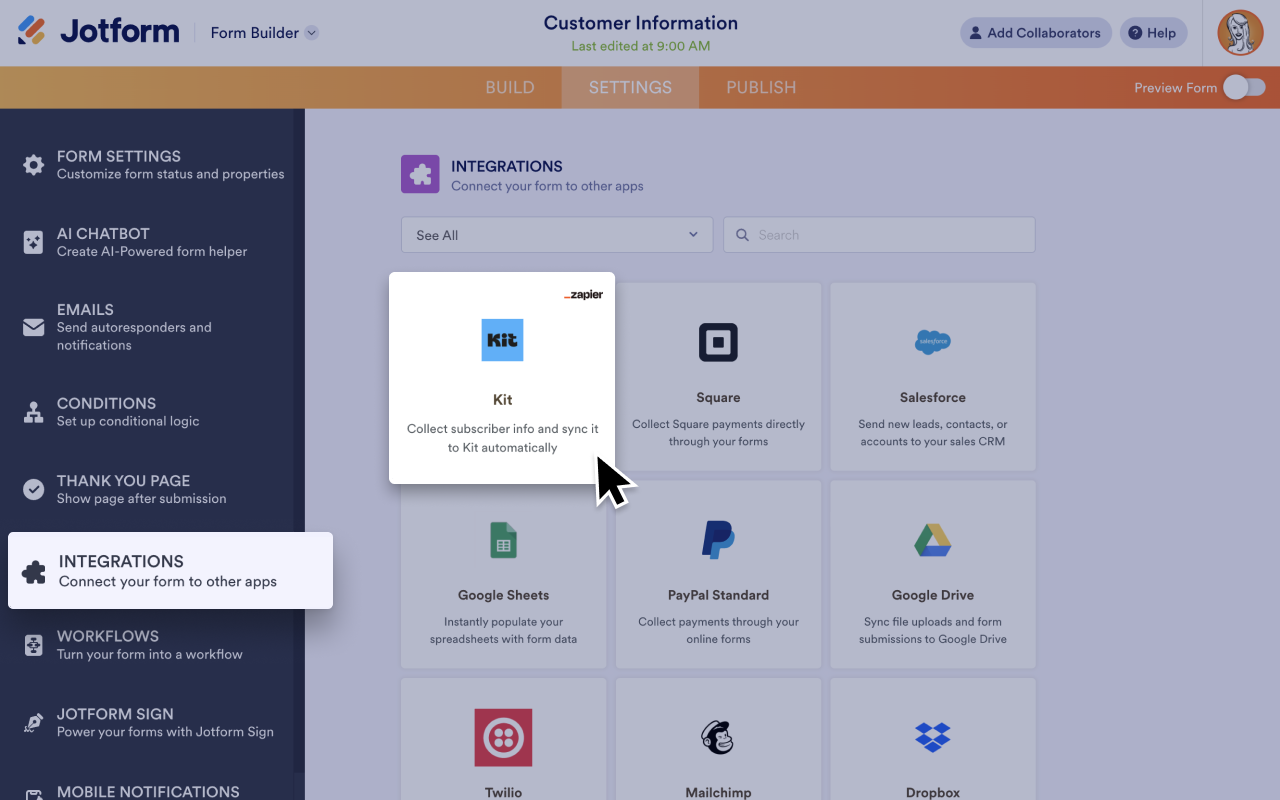This screenshot has width=1280, height=800.
Task: Select the Square integration icon
Action: coord(718,342)
